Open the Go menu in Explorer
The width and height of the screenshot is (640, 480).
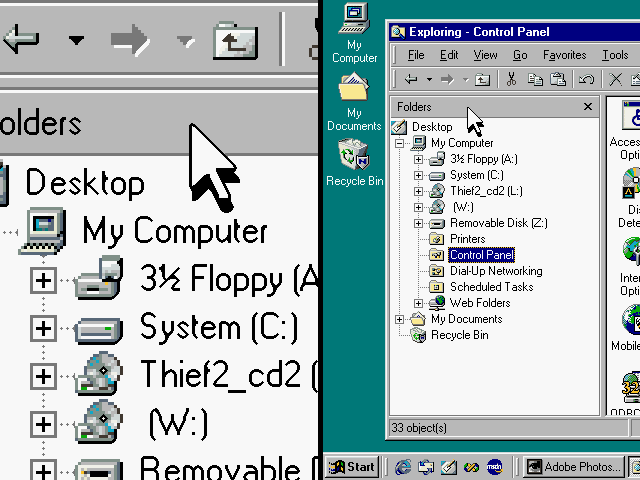520,55
